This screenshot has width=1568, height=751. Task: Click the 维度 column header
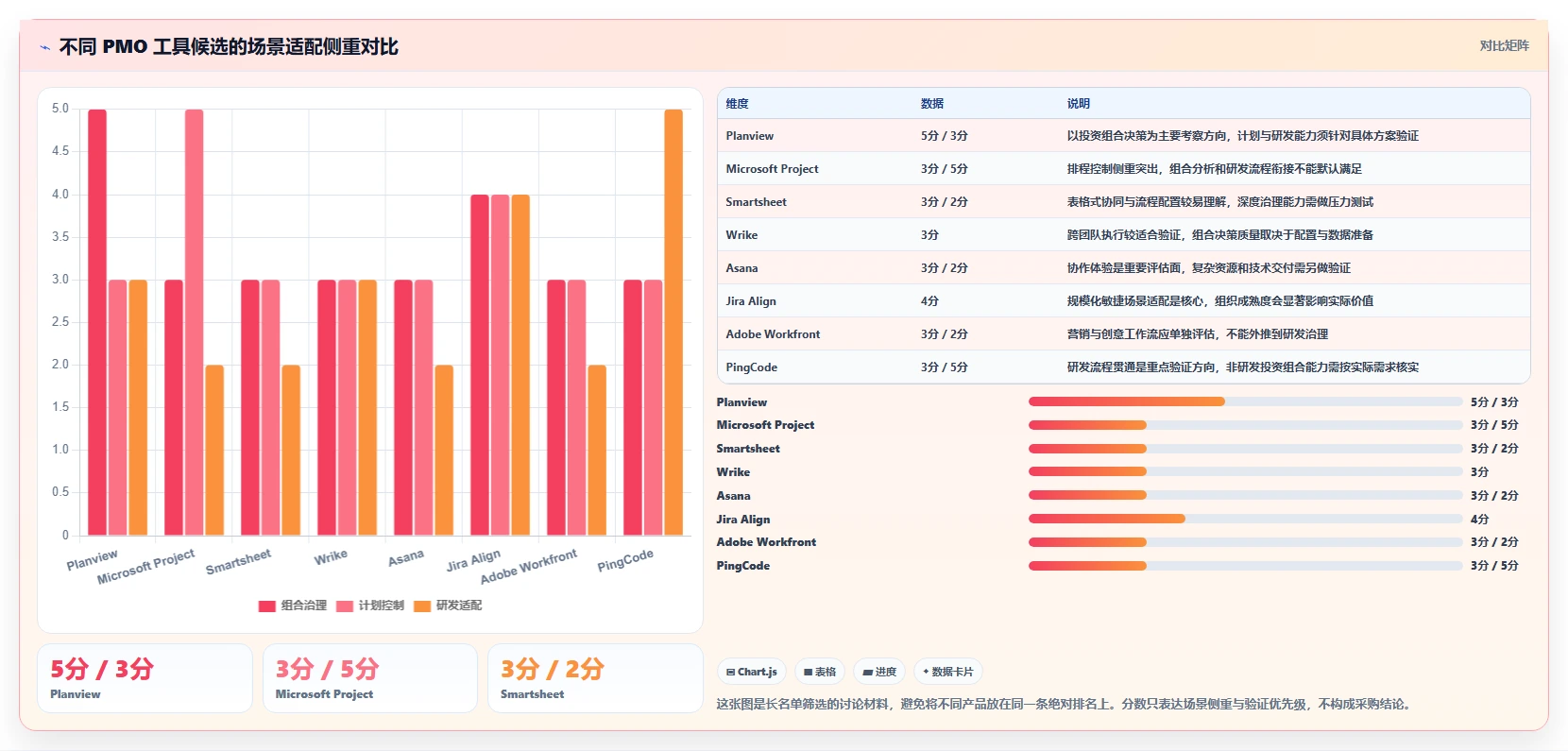pyautogui.click(x=737, y=104)
